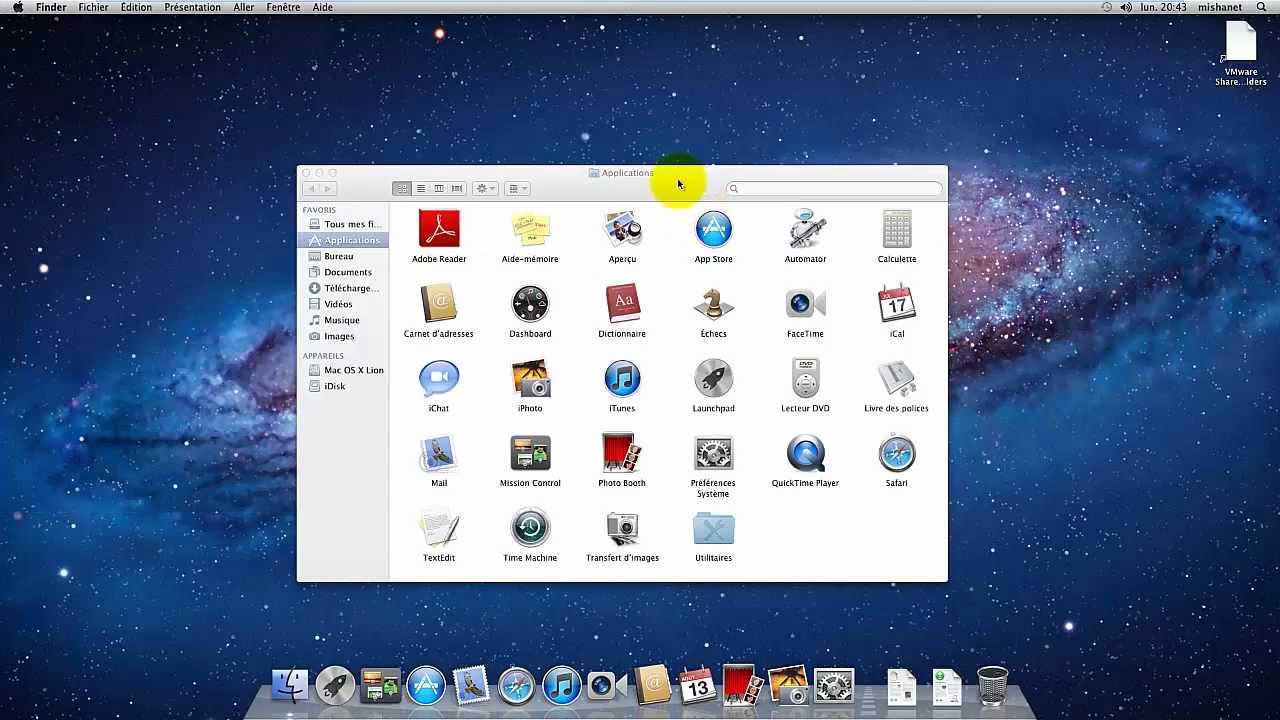Open the Fichier menu

tap(93, 7)
